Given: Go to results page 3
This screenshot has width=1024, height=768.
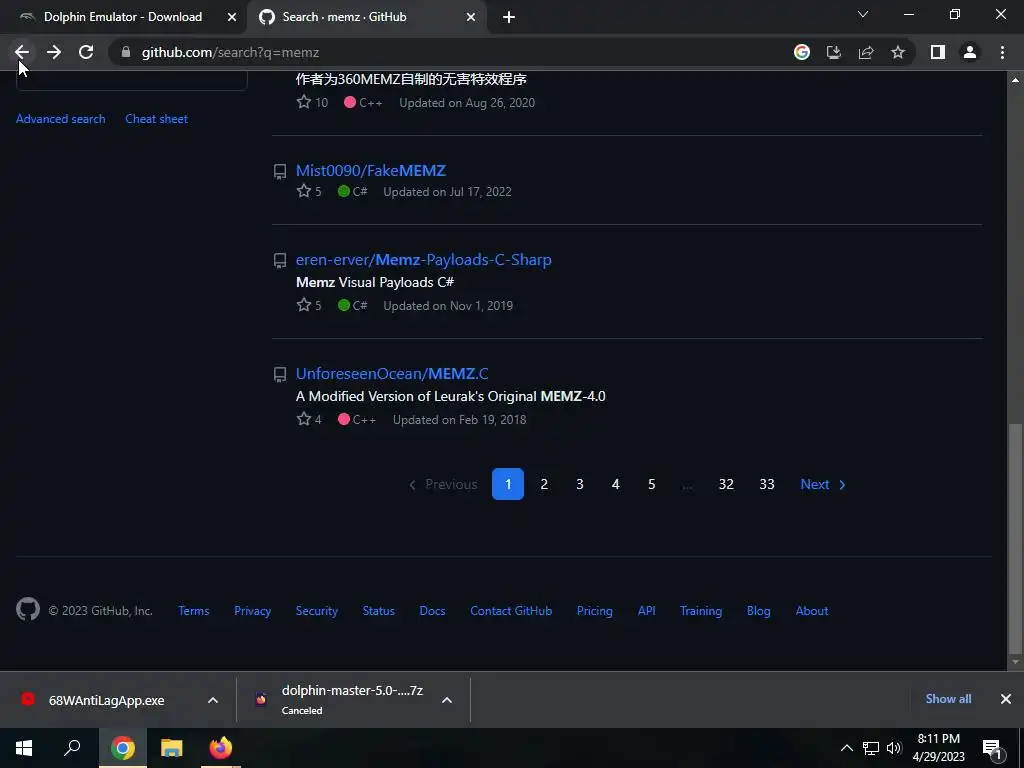Looking at the screenshot, I should coord(580,484).
